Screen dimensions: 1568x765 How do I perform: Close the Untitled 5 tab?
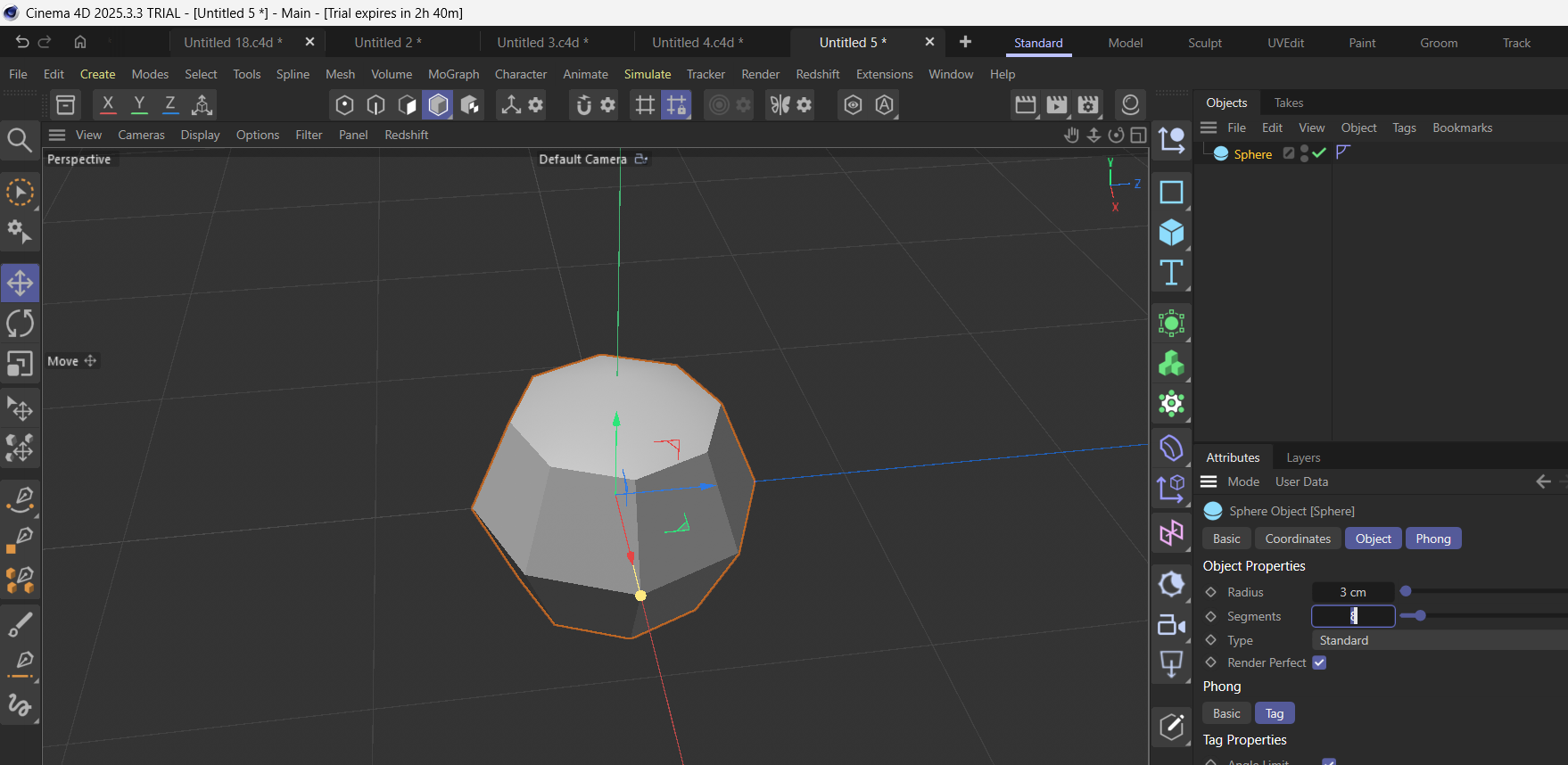929,42
